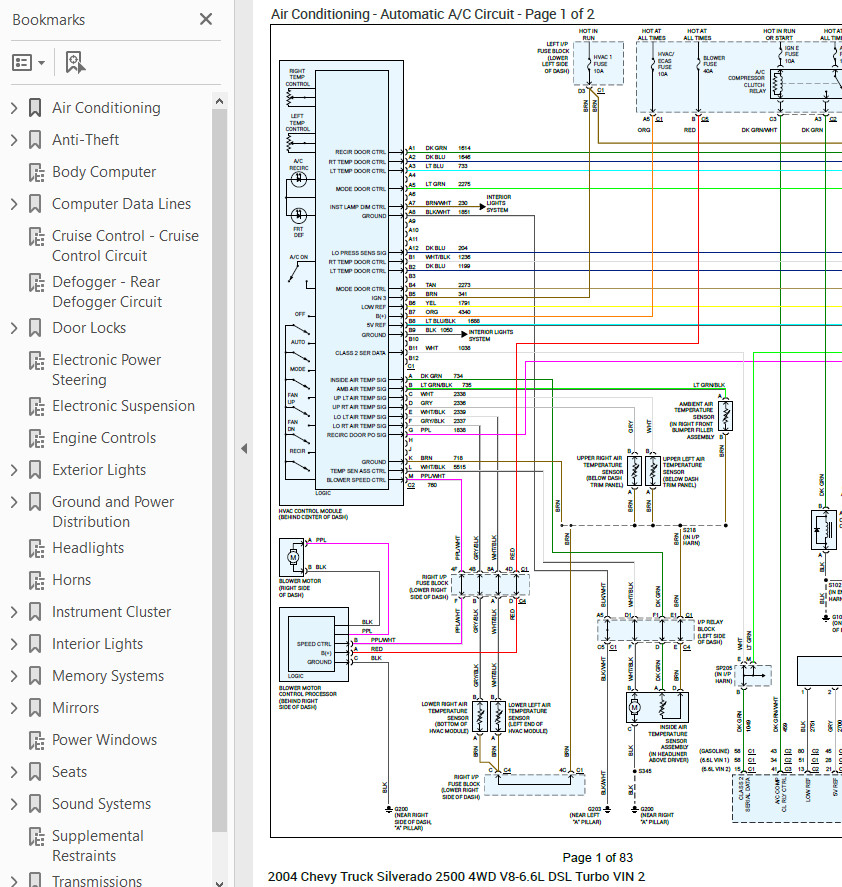This screenshot has width=842, height=887.
Task: Click the bookmark icon beside Air Conditioning
Action: pos(34,107)
